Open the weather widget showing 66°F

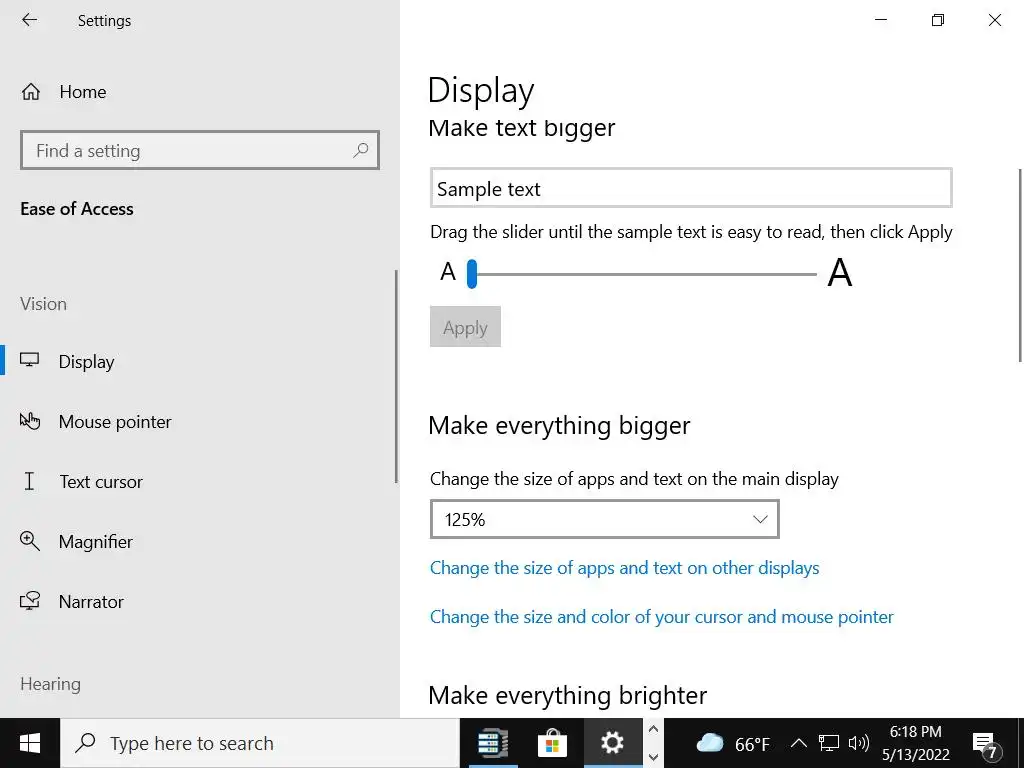point(733,743)
